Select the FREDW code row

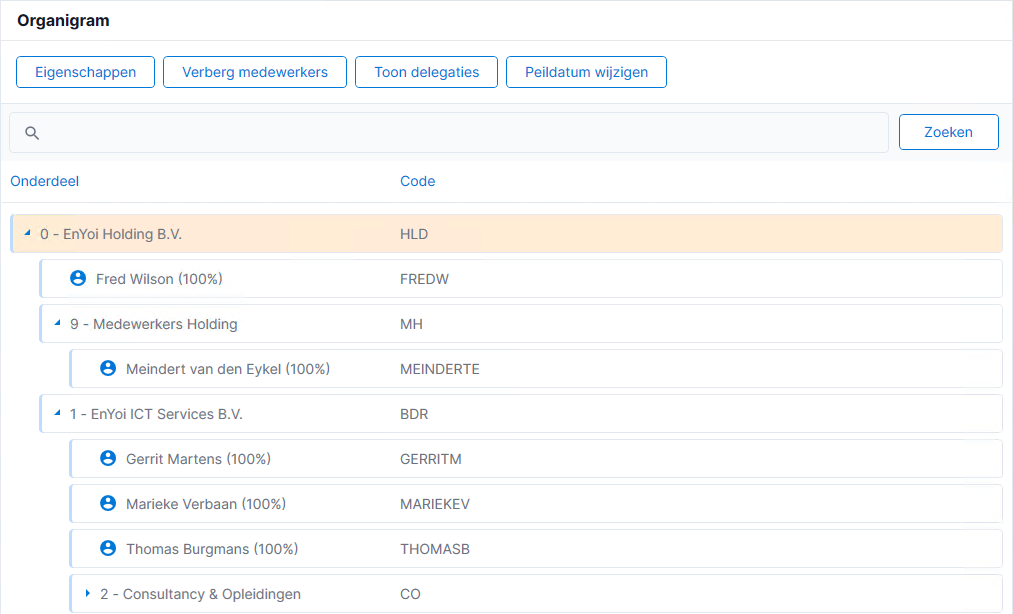tap(521, 279)
